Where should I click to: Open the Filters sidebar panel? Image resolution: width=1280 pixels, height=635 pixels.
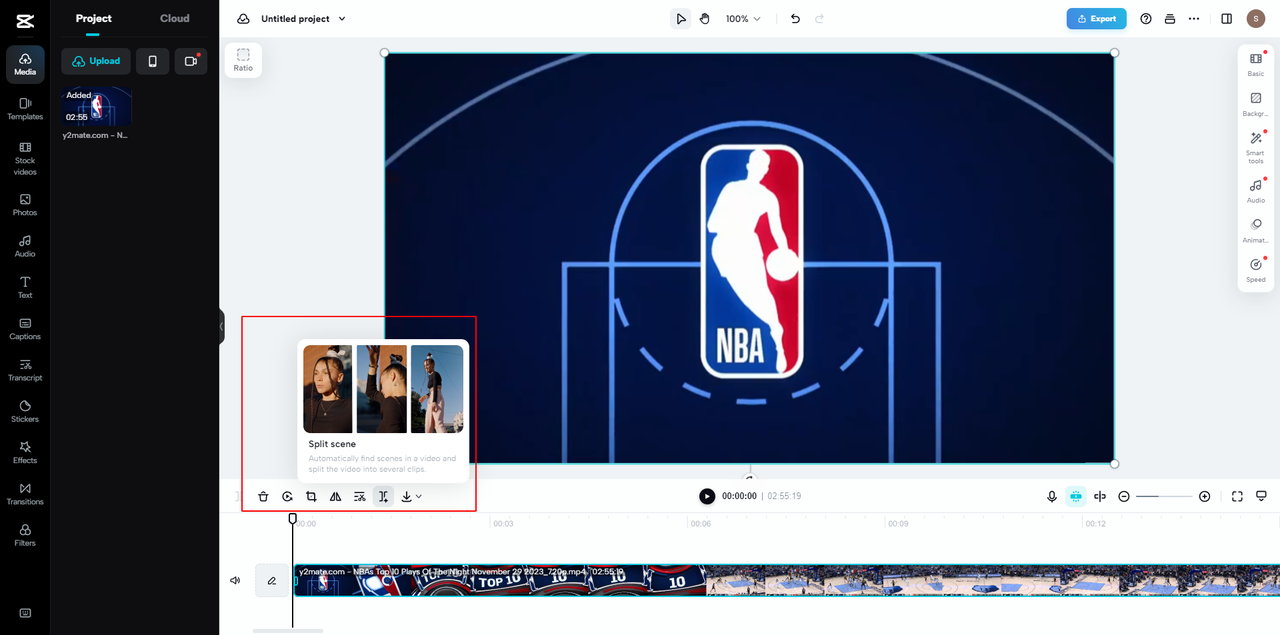click(25, 536)
